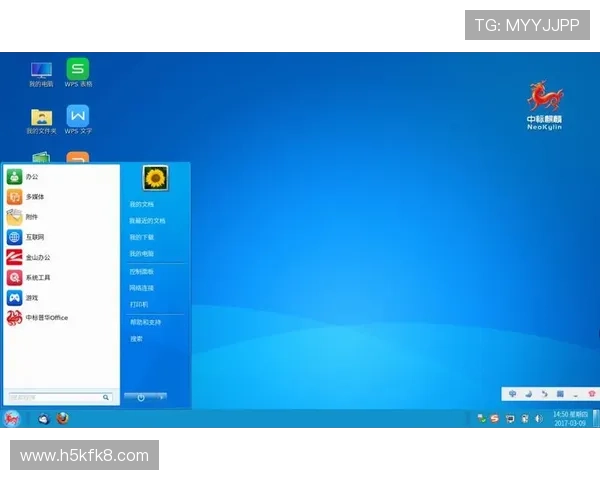Viewport: 600px width, 480px height.
Task: Open 我的电脑 desktop icon
Action: pyautogui.click(x=41, y=70)
